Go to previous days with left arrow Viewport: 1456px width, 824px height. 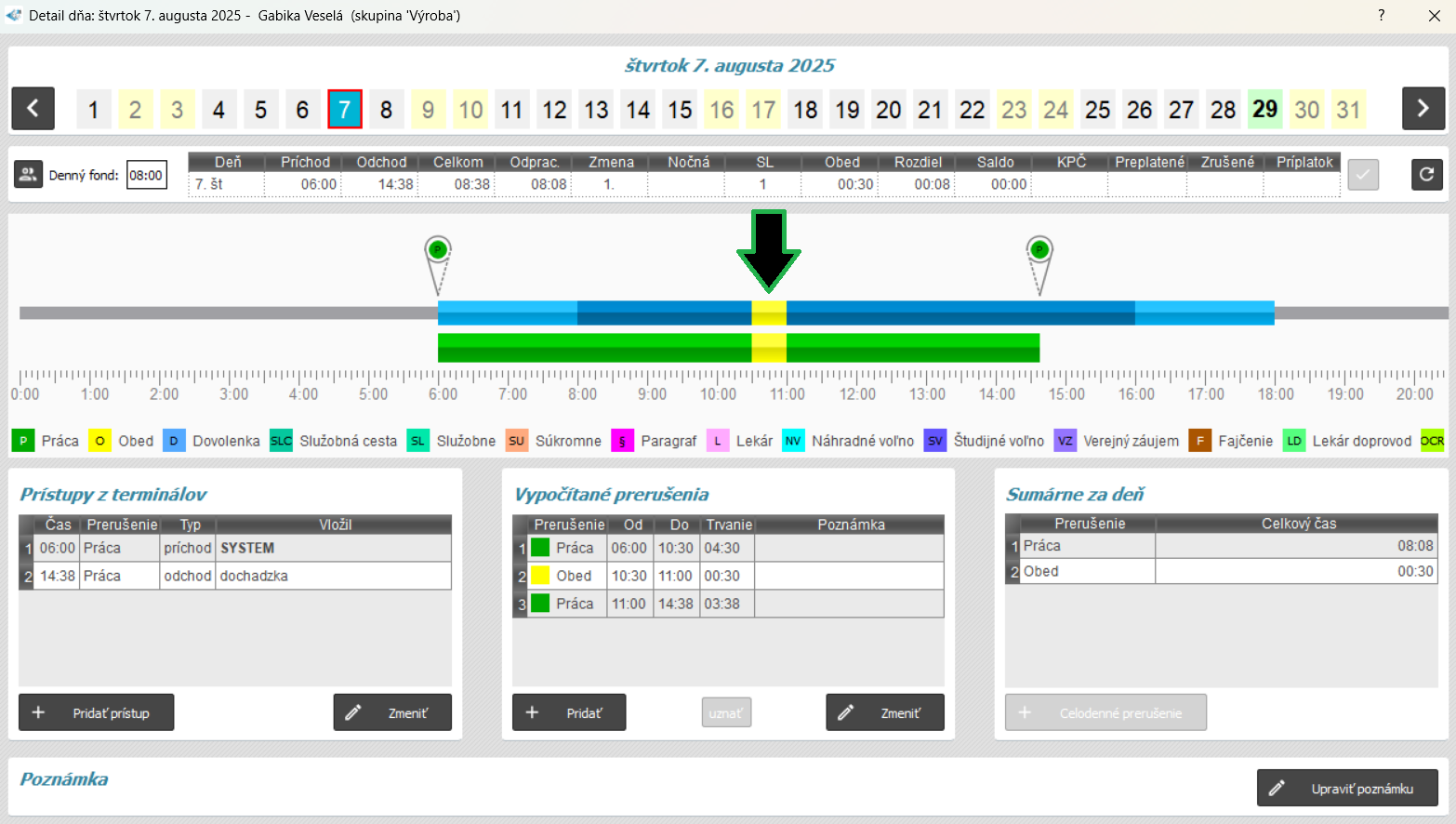pyautogui.click(x=33, y=109)
